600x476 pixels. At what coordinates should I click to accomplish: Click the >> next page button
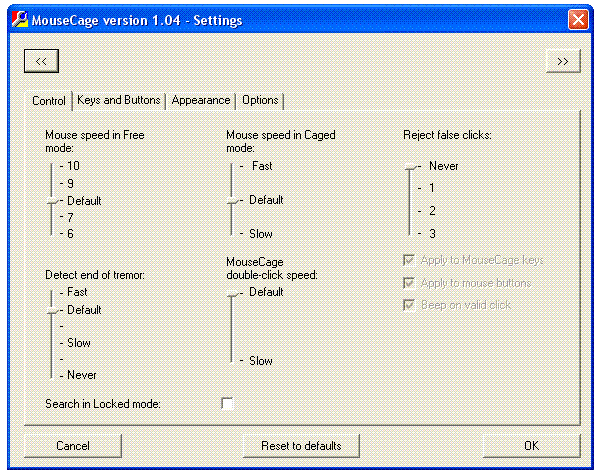pos(563,61)
